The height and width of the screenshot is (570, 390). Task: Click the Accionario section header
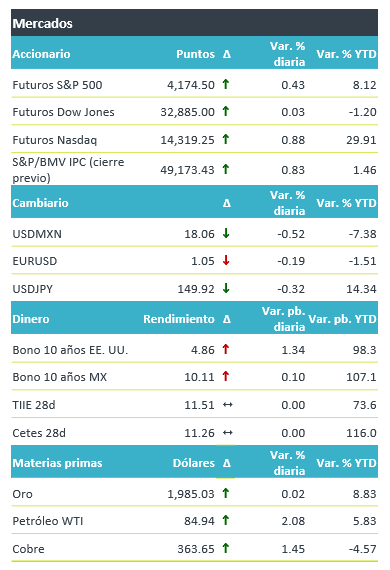[41, 54]
